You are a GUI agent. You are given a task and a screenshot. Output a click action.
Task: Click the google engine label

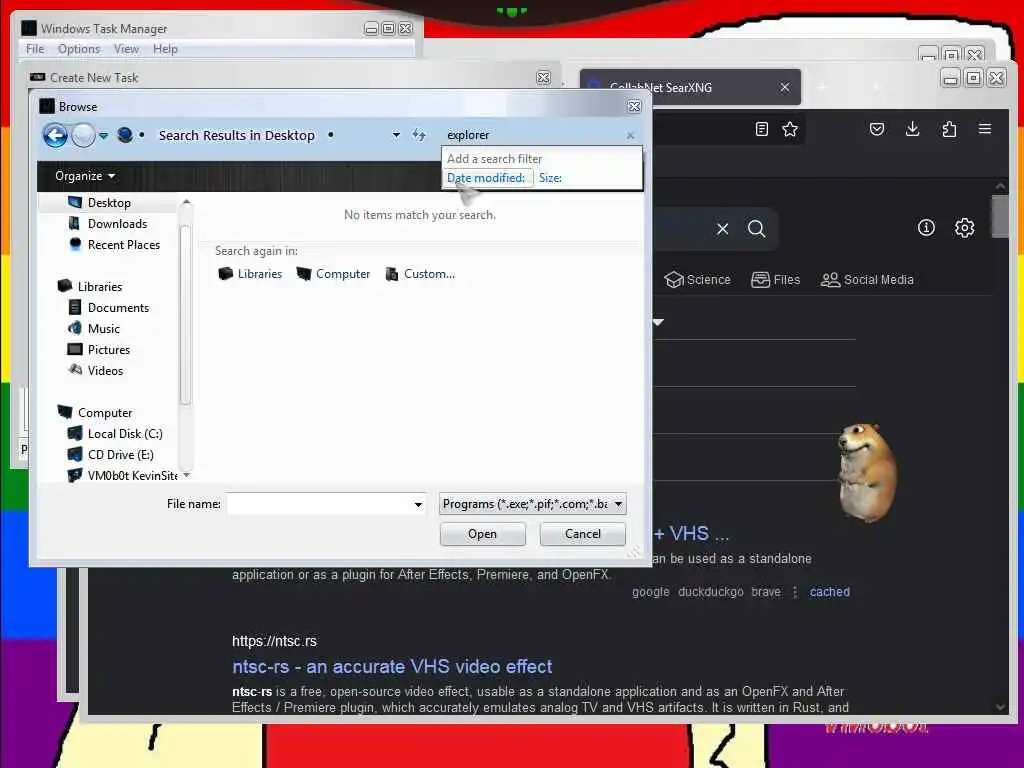[x=650, y=592]
